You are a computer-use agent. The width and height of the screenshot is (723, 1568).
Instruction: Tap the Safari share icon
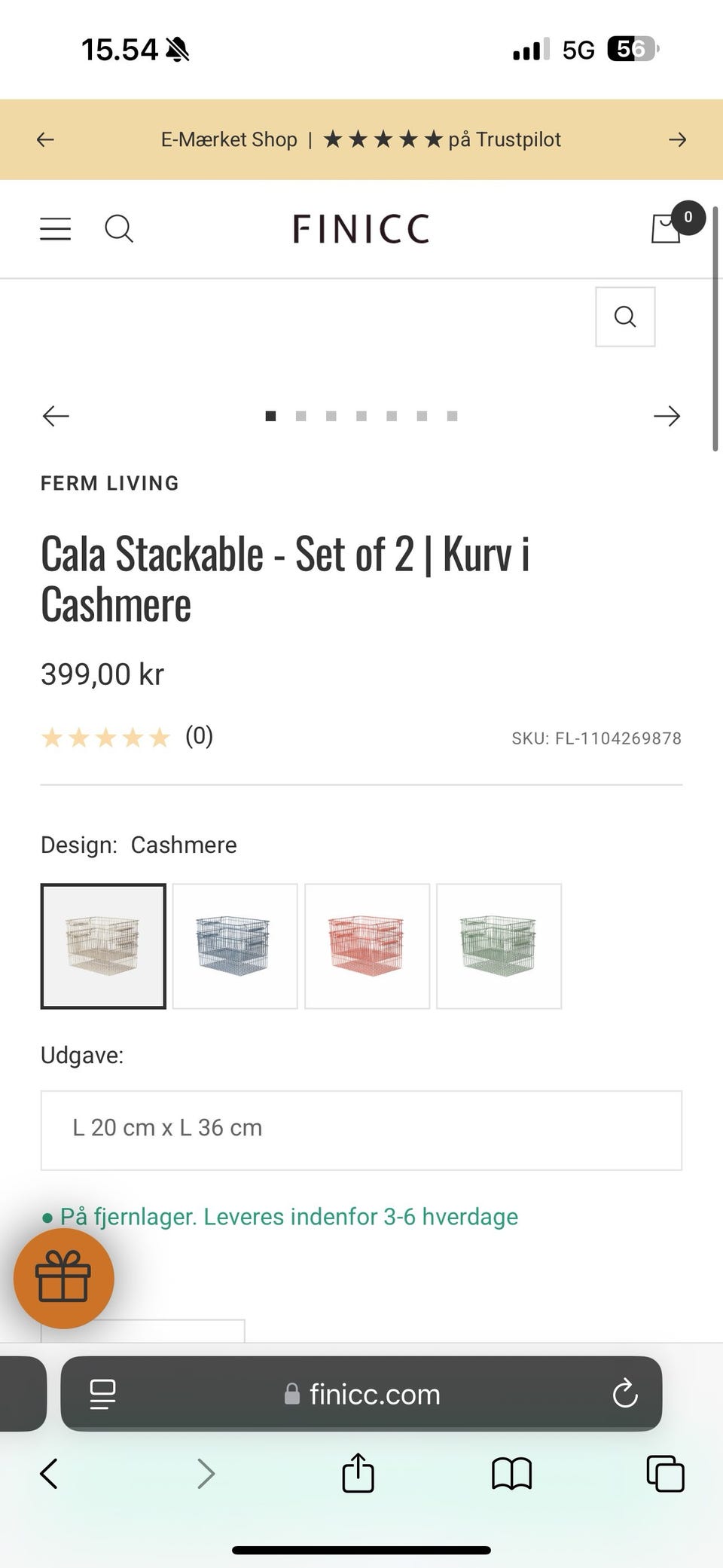358,1472
